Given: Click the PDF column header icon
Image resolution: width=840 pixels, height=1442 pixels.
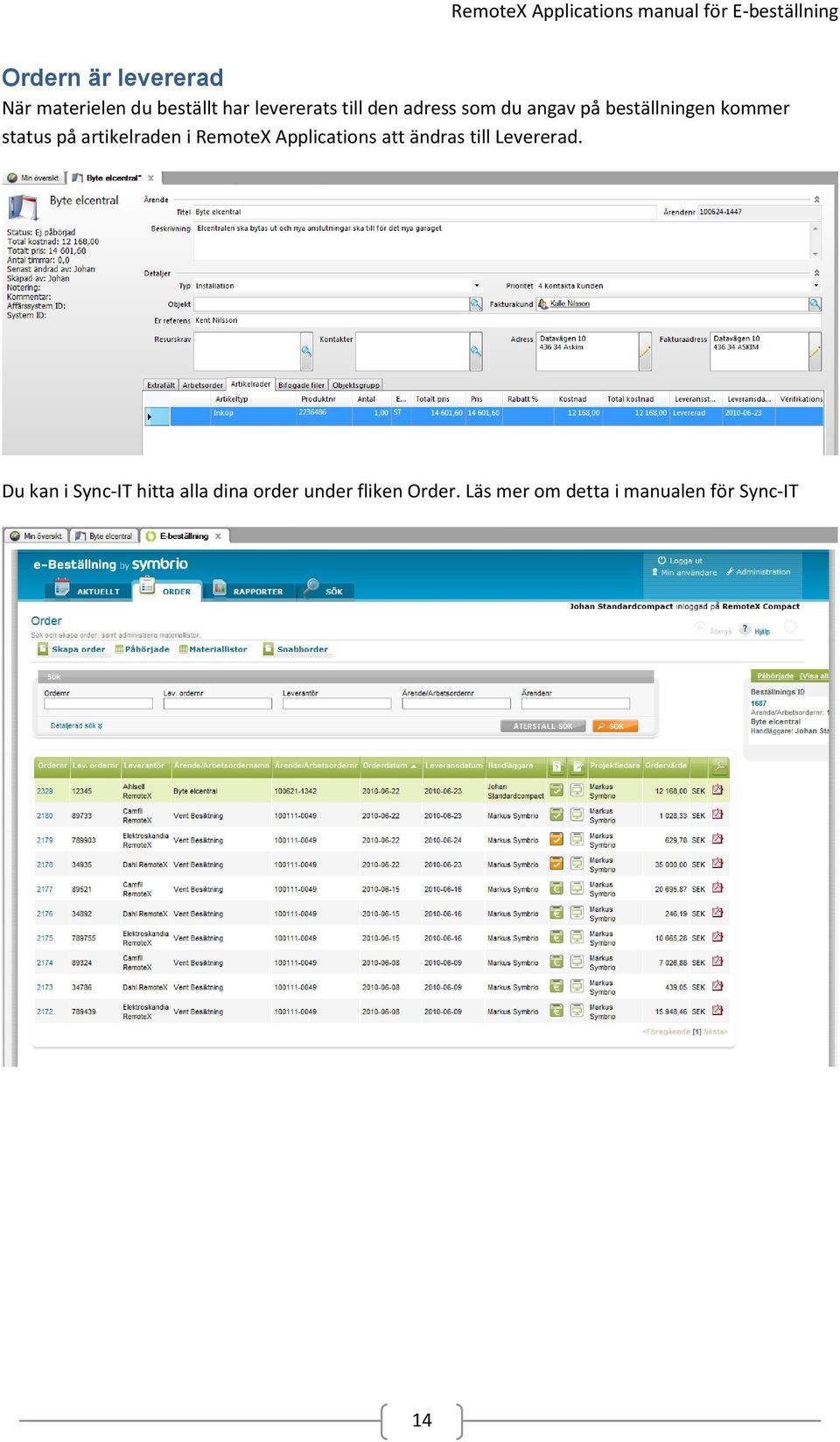Looking at the screenshot, I should pyautogui.click(x=719, y=766).
